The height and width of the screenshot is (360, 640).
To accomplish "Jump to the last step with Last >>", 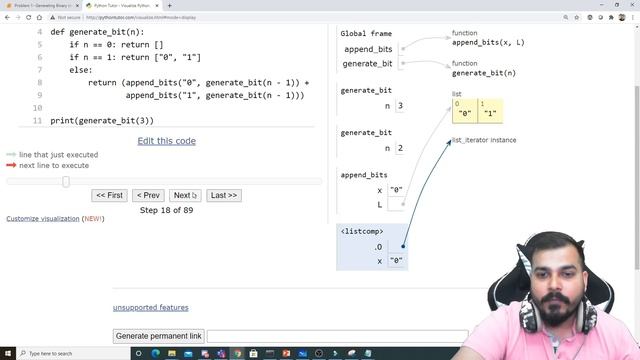I will 224,196.
